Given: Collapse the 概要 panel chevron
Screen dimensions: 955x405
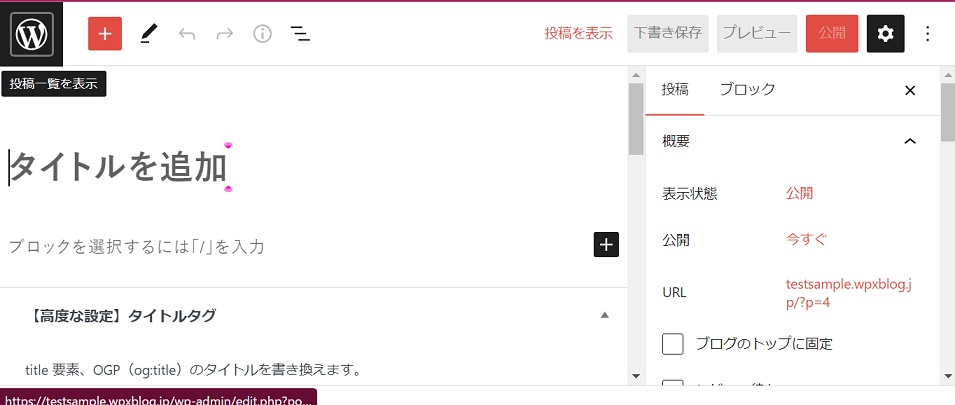Looking at the screenshot, I should pyautogui.click(x=909, y=141).
